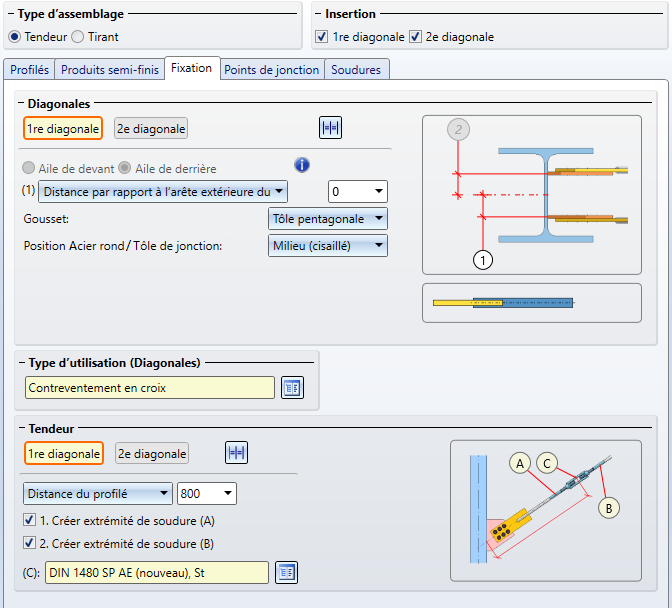Select 2e diagonale button under Diagonales
Screen dimensions: 672x608
coord(151,128)
